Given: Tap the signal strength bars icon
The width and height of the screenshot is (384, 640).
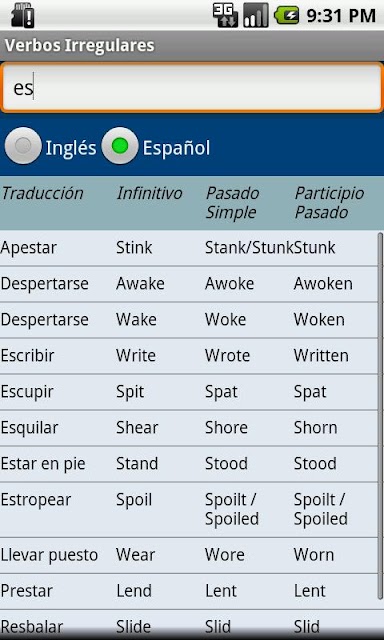Looking at the screenshot, I should point(256,16).
